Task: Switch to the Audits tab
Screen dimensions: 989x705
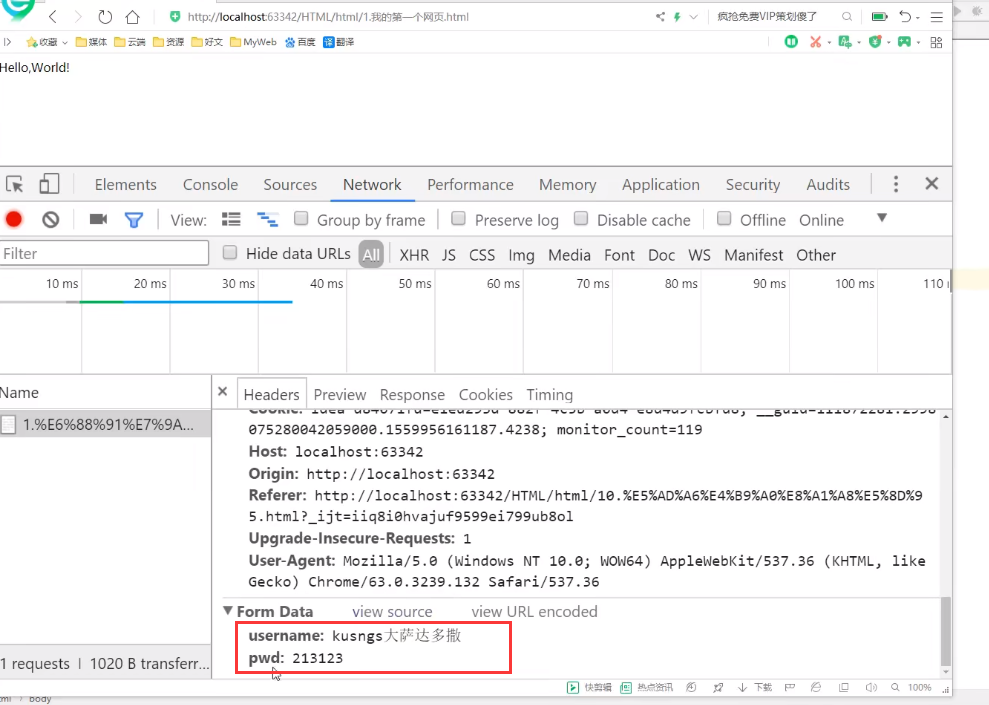Action: pyautogui.click(x=828, y=185)
